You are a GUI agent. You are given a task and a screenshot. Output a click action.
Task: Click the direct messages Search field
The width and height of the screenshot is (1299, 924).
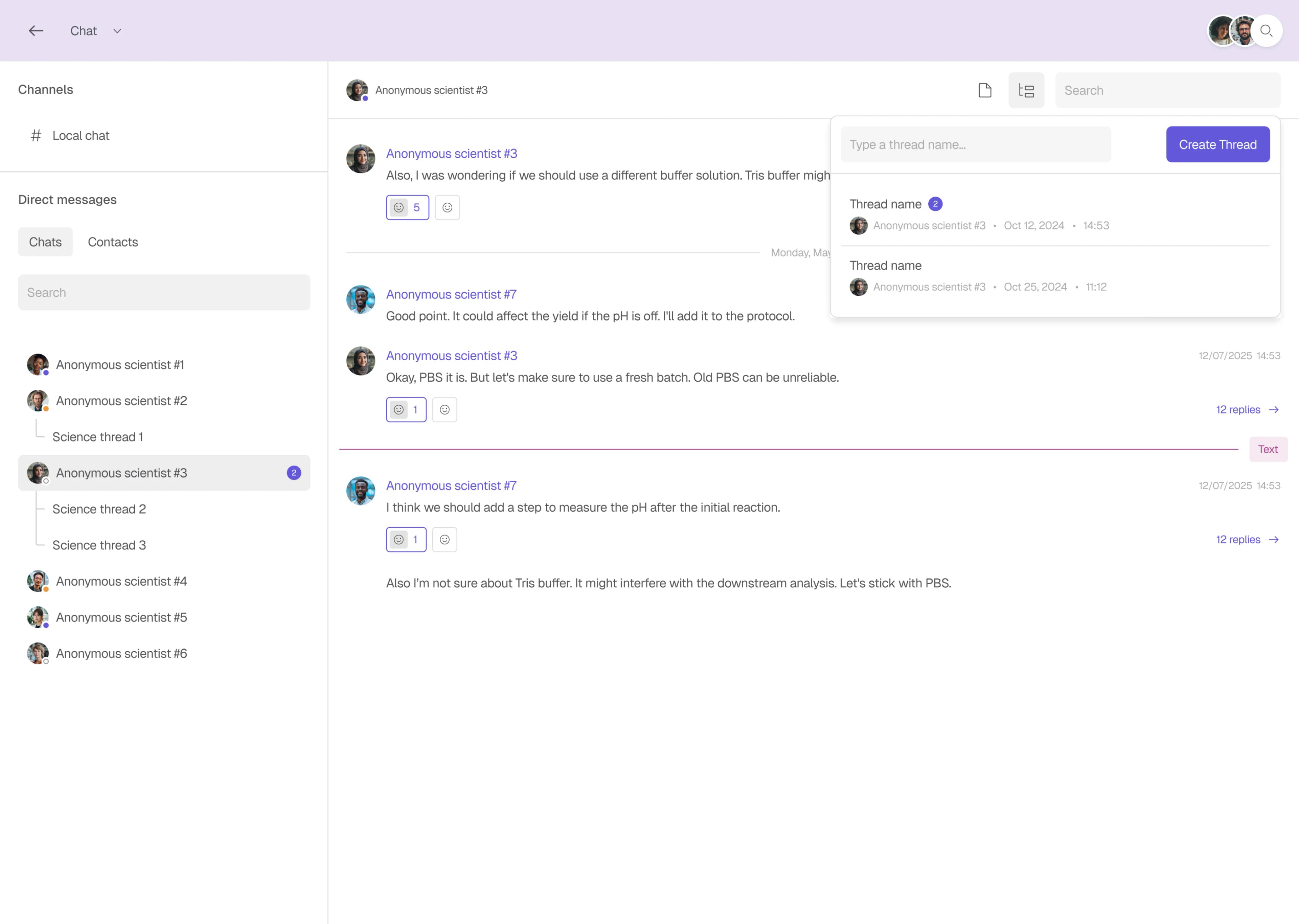164,292
